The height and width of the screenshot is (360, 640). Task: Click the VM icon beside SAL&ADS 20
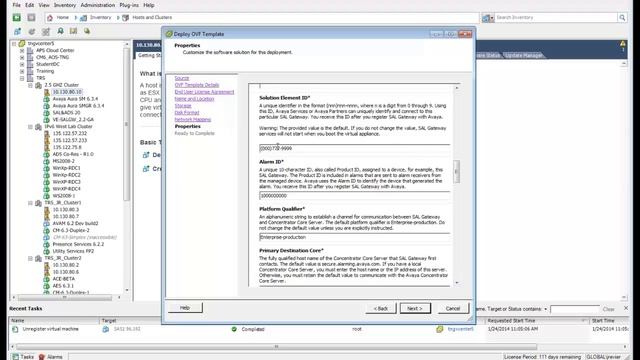[47, 113]
